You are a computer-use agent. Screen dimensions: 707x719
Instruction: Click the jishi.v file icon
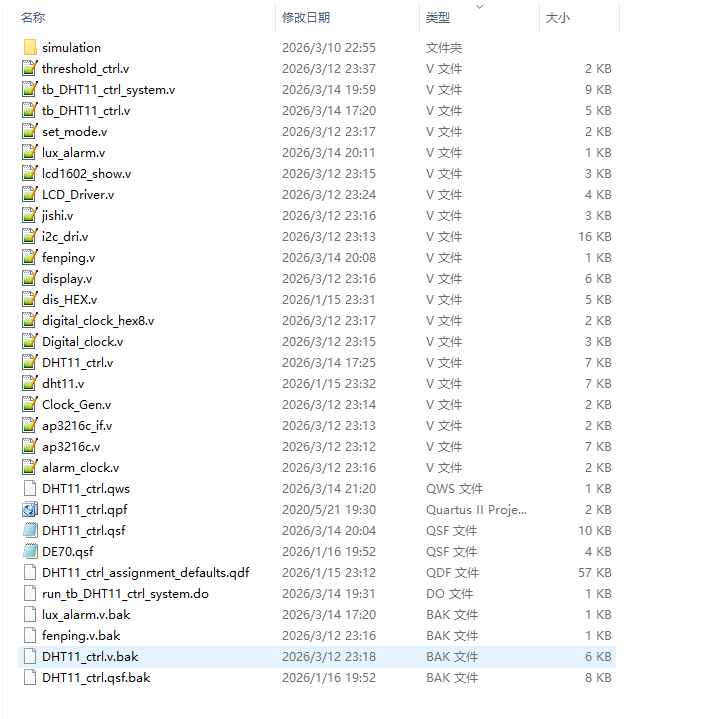pos(30,216)
